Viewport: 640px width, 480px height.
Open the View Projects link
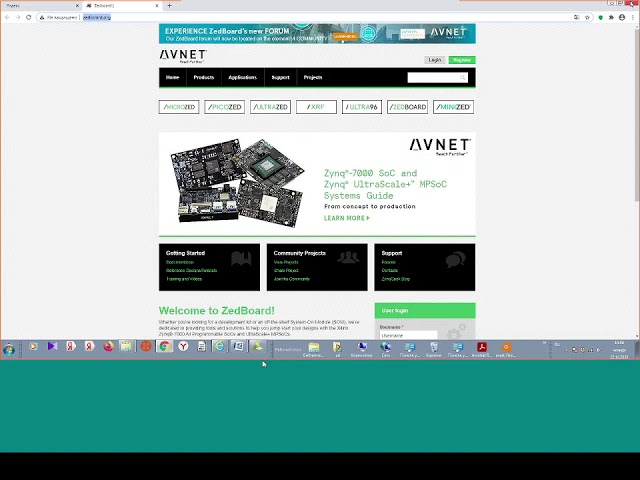(286, 262)
